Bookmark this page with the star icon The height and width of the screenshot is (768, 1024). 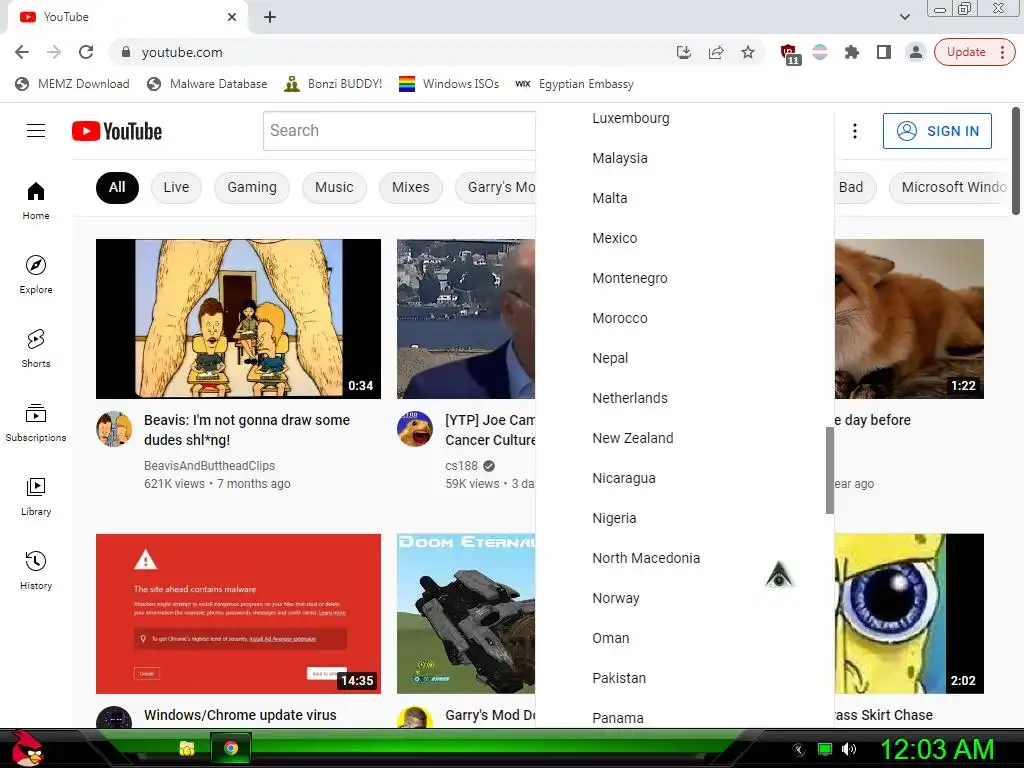(748, 52)
